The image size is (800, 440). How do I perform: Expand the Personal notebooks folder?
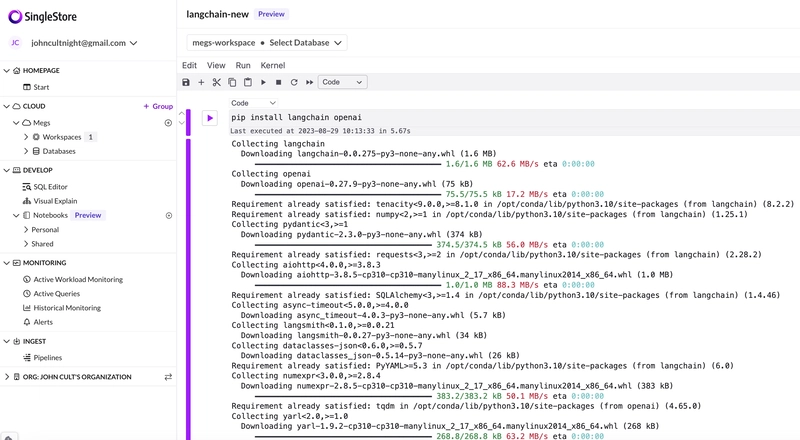(x=26, y=230)
